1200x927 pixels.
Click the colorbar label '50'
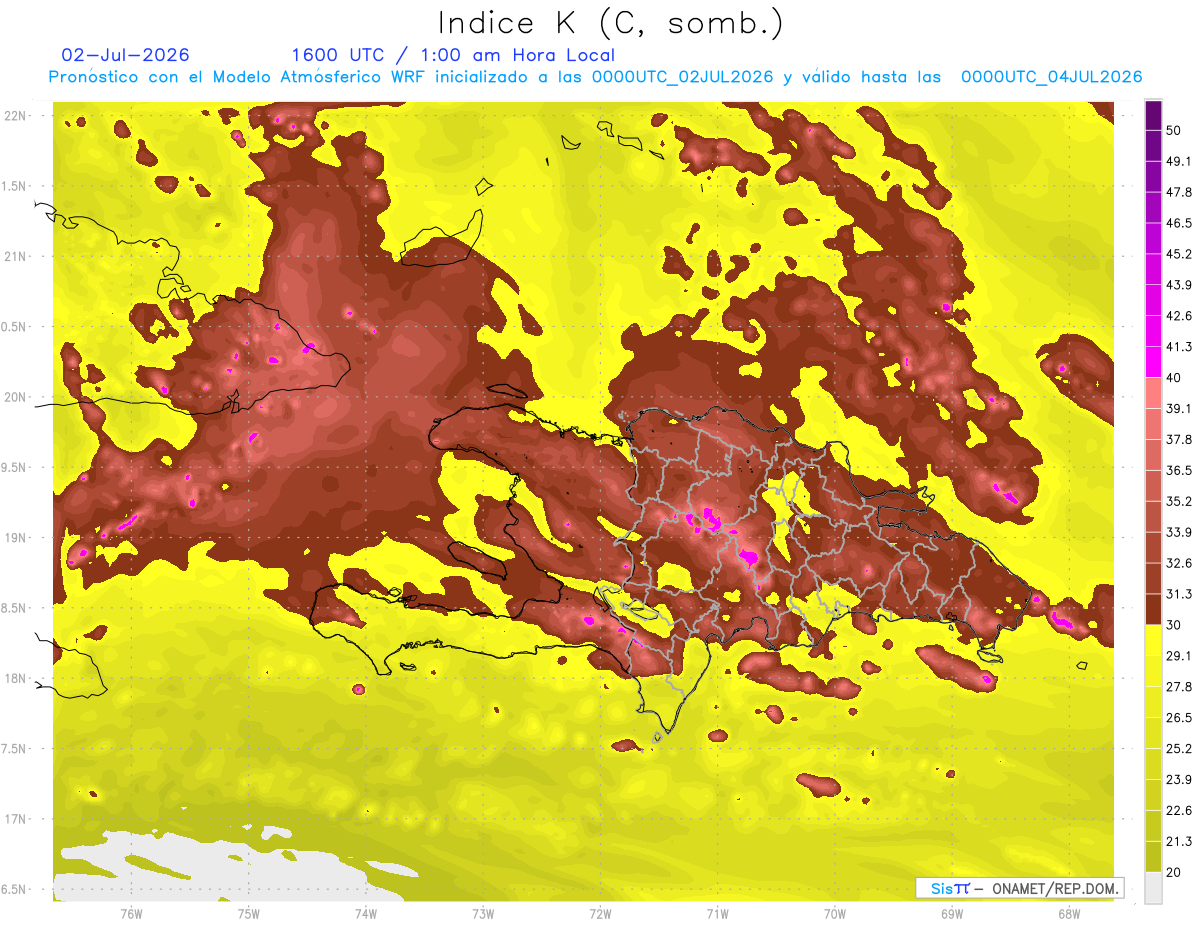coord(1174,131)
